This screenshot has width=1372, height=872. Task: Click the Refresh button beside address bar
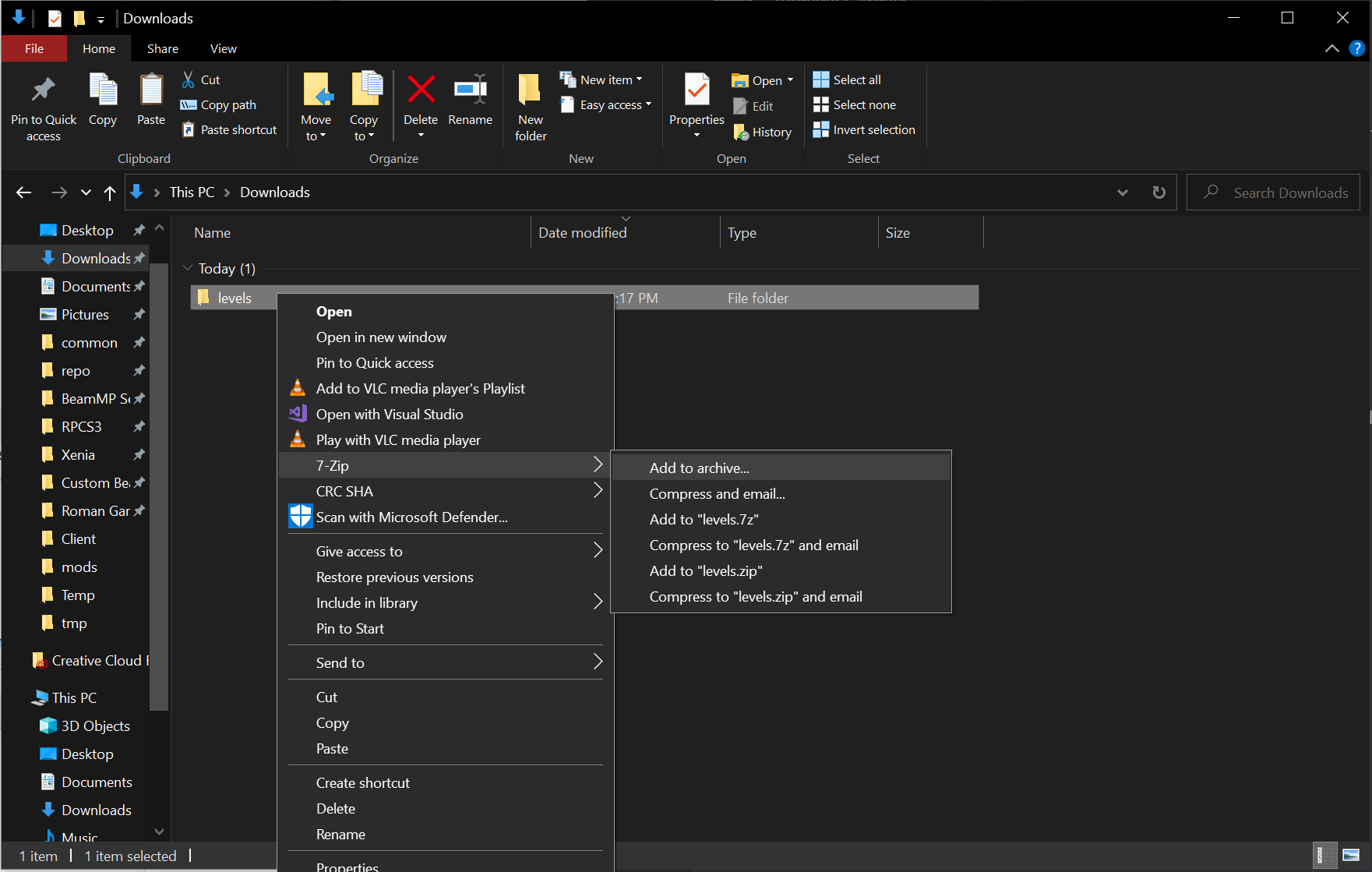1159,192
